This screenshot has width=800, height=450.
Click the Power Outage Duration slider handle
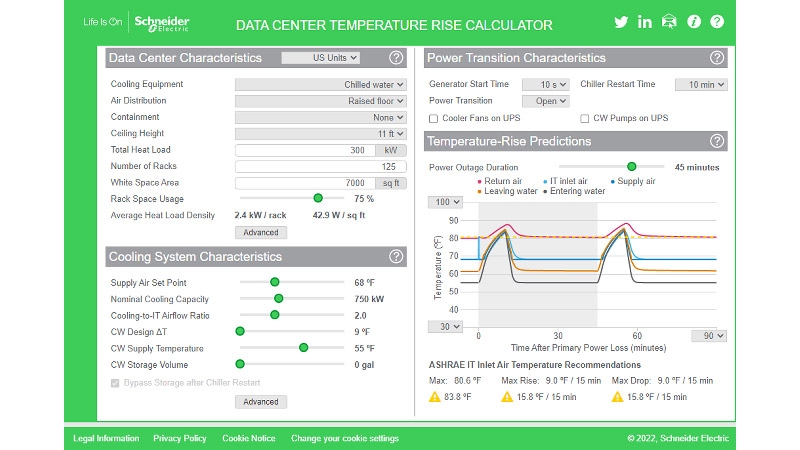click(632, 166)
